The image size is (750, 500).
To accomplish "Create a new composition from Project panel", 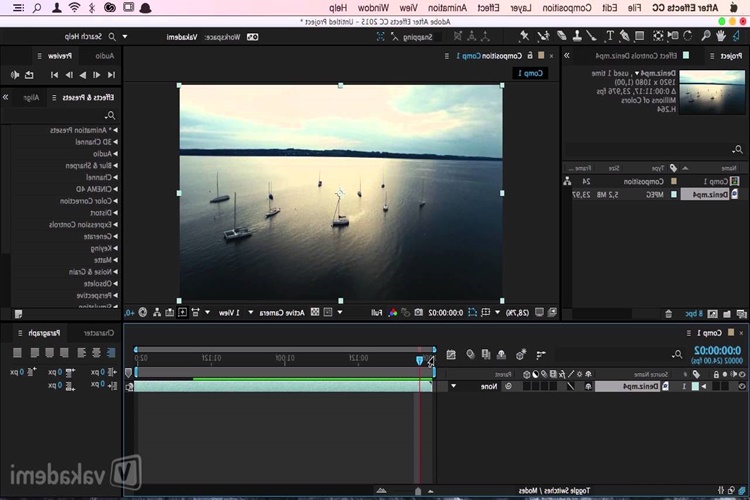I will click(713, 314).
